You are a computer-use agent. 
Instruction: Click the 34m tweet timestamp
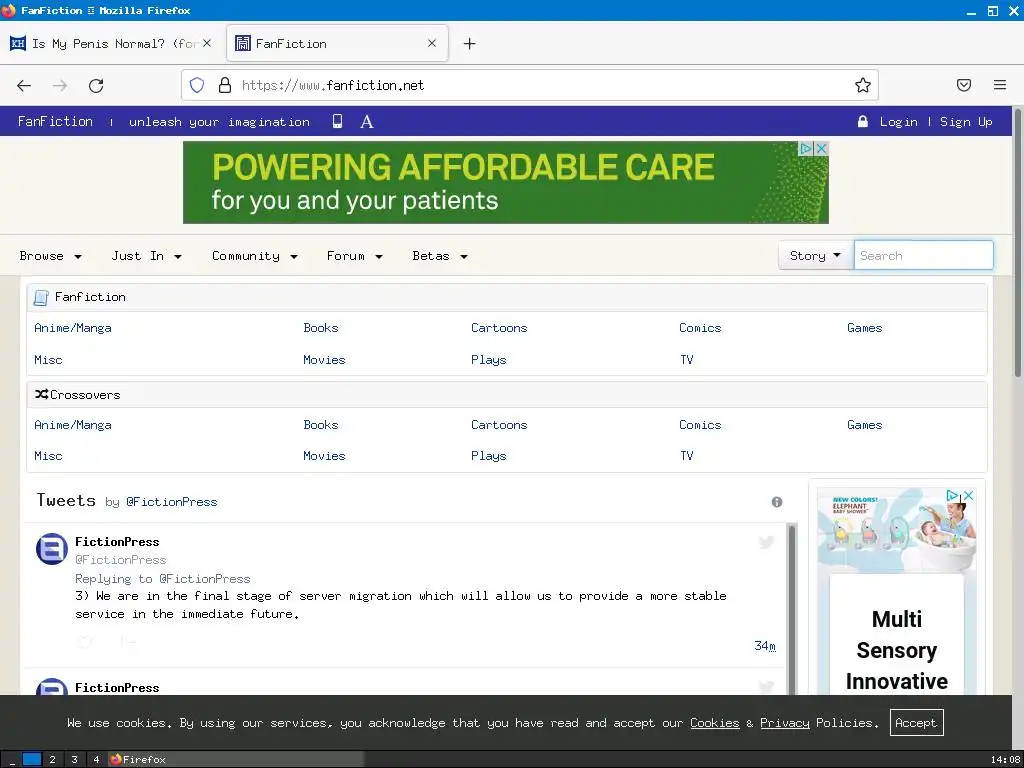click(x=765, y=646)
